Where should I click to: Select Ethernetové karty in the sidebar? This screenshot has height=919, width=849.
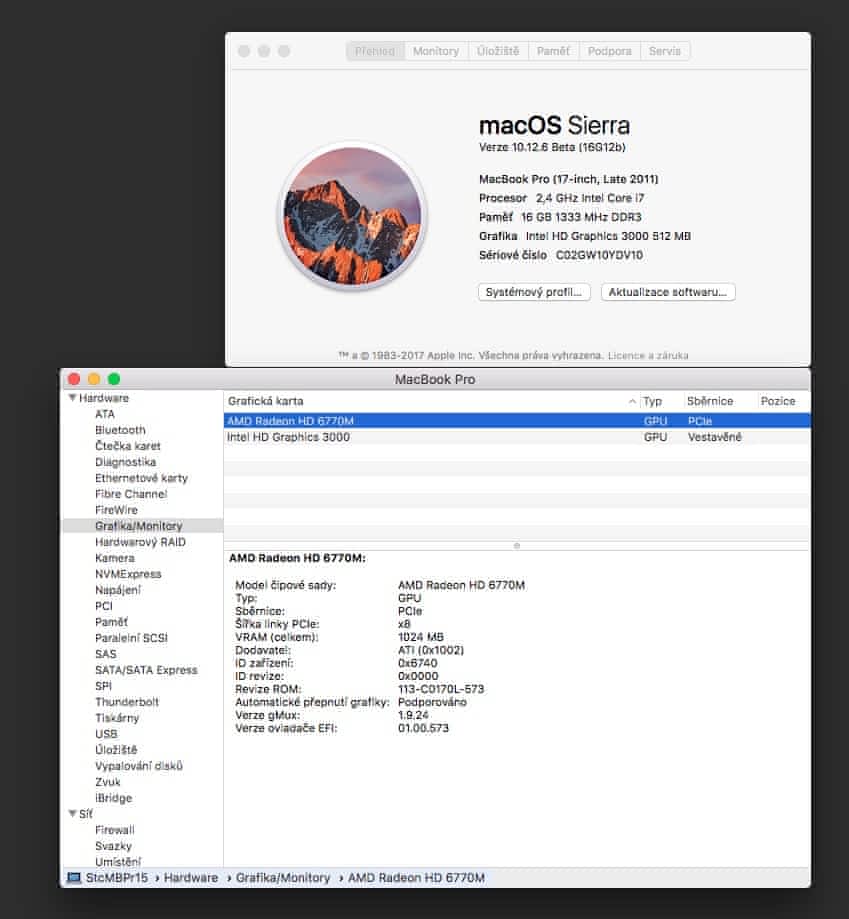(x=141, y=478)
